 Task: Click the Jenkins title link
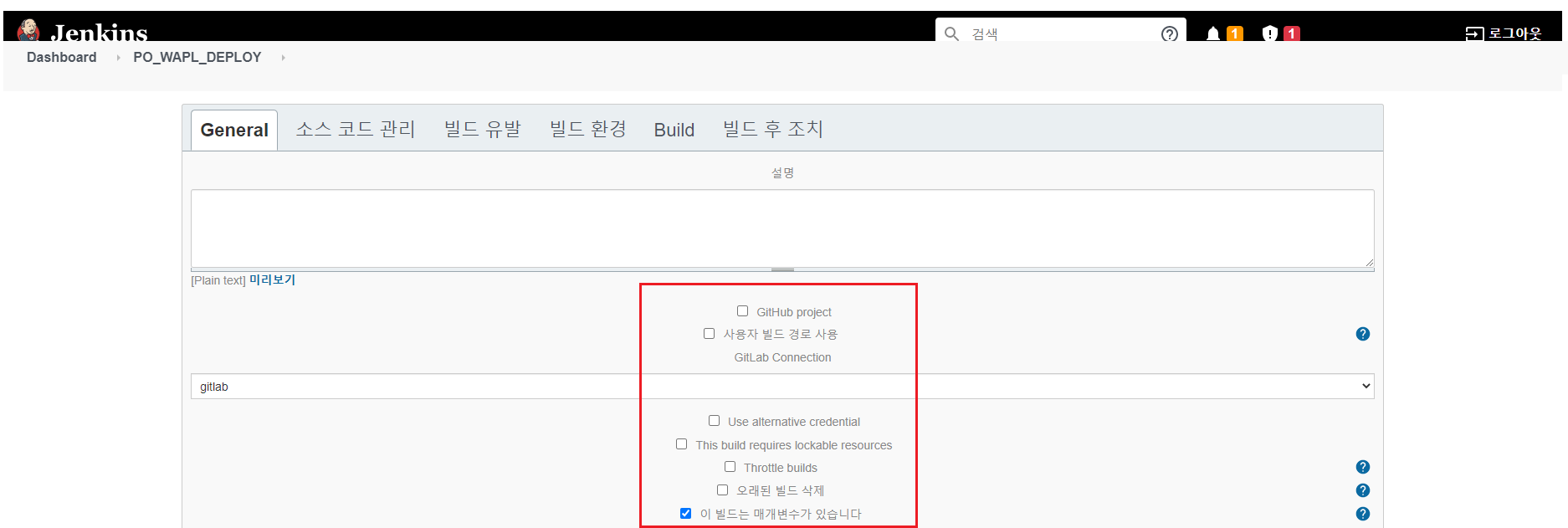(99, 33)
